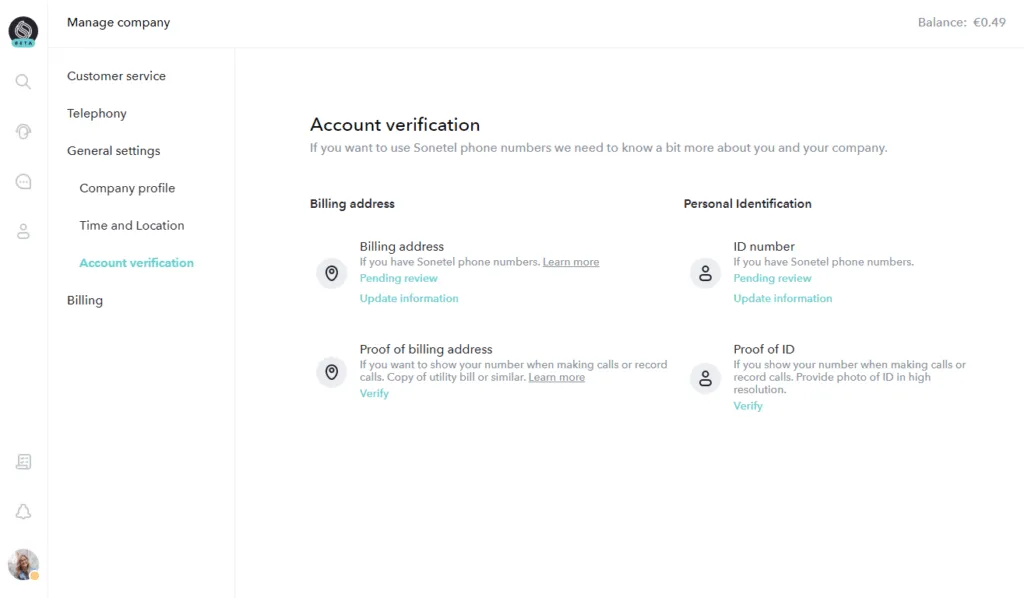The image size is (1024, 598).
Task: Open search via the magnifier sidebar icon
Action: [x=23, y=82]
